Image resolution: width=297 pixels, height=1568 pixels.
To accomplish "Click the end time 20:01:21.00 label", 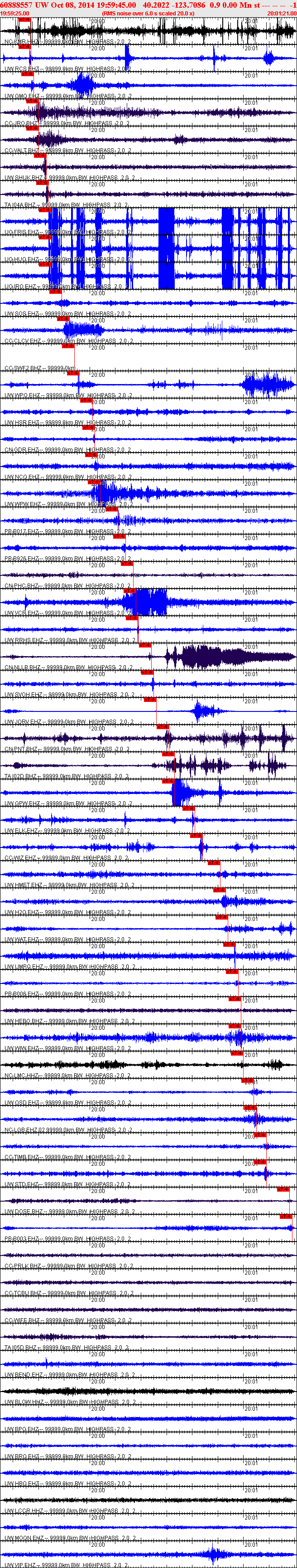I will click(281, 13).
